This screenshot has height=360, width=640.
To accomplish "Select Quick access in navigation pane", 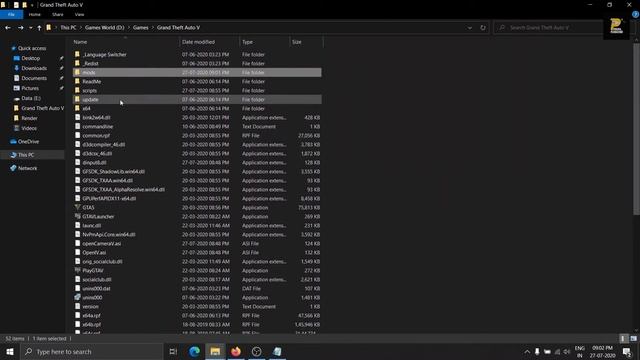I will pos(32,48).
